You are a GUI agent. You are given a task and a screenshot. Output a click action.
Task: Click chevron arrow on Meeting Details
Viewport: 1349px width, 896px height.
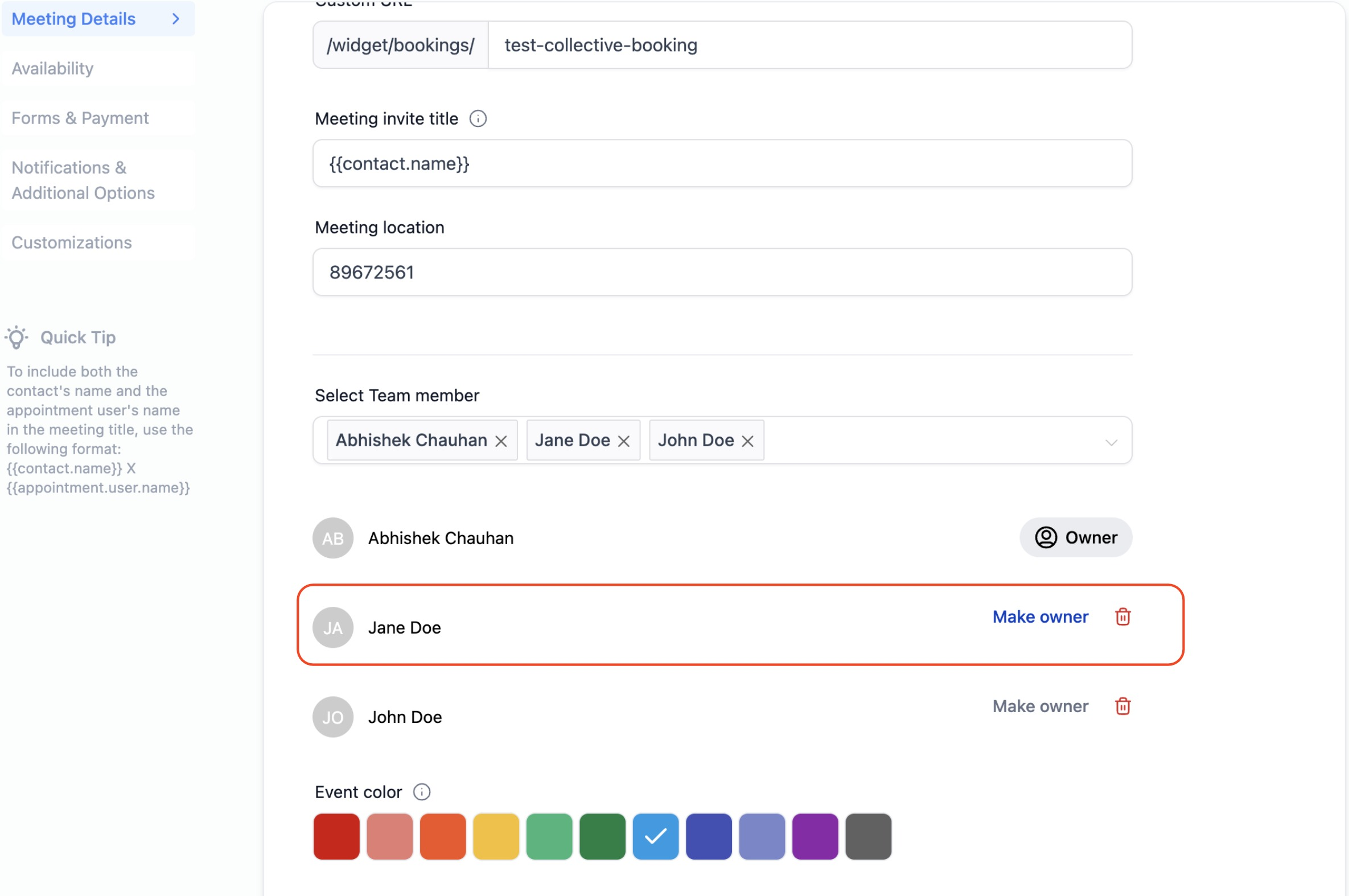(x=176, y=19)
